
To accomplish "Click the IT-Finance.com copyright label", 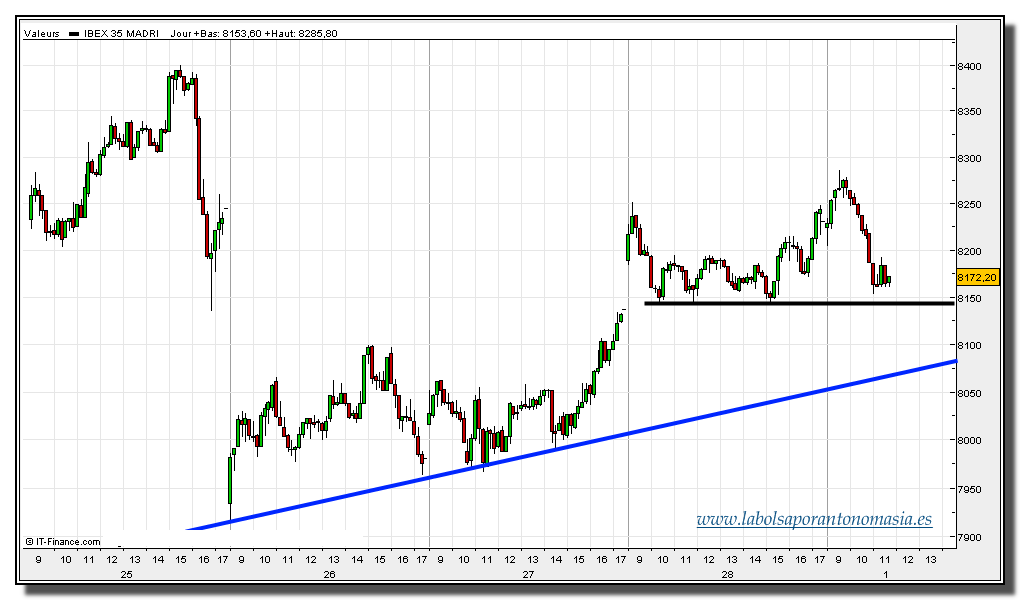I will 63,541.
